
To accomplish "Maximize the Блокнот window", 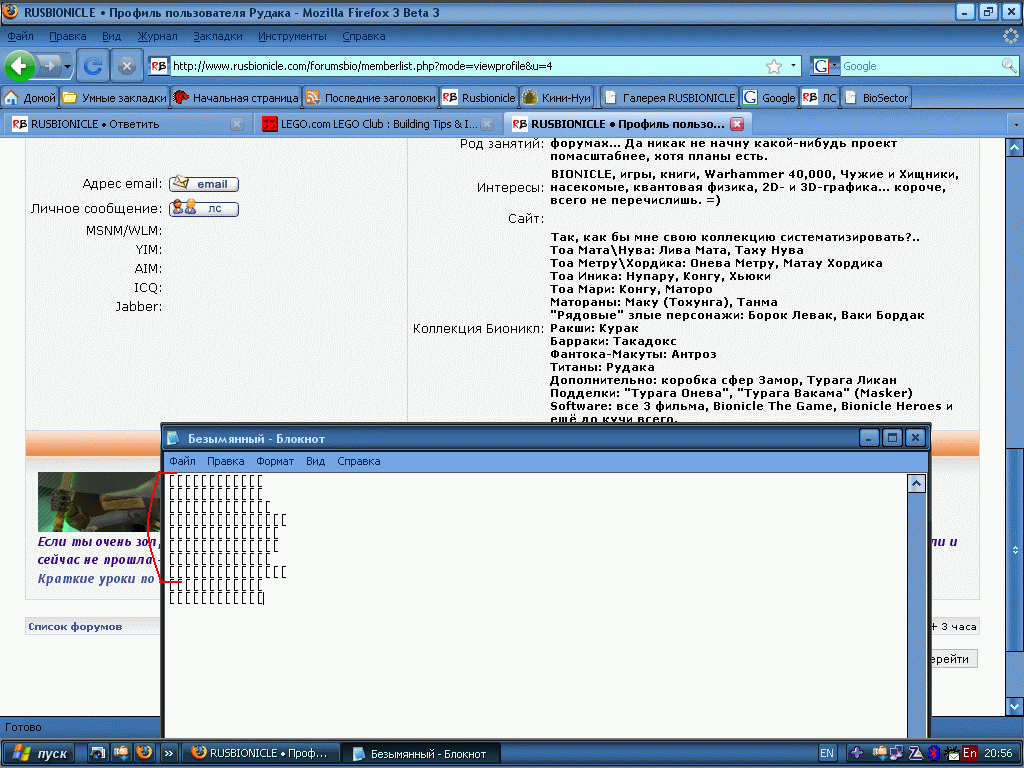I will click(892, 438).
